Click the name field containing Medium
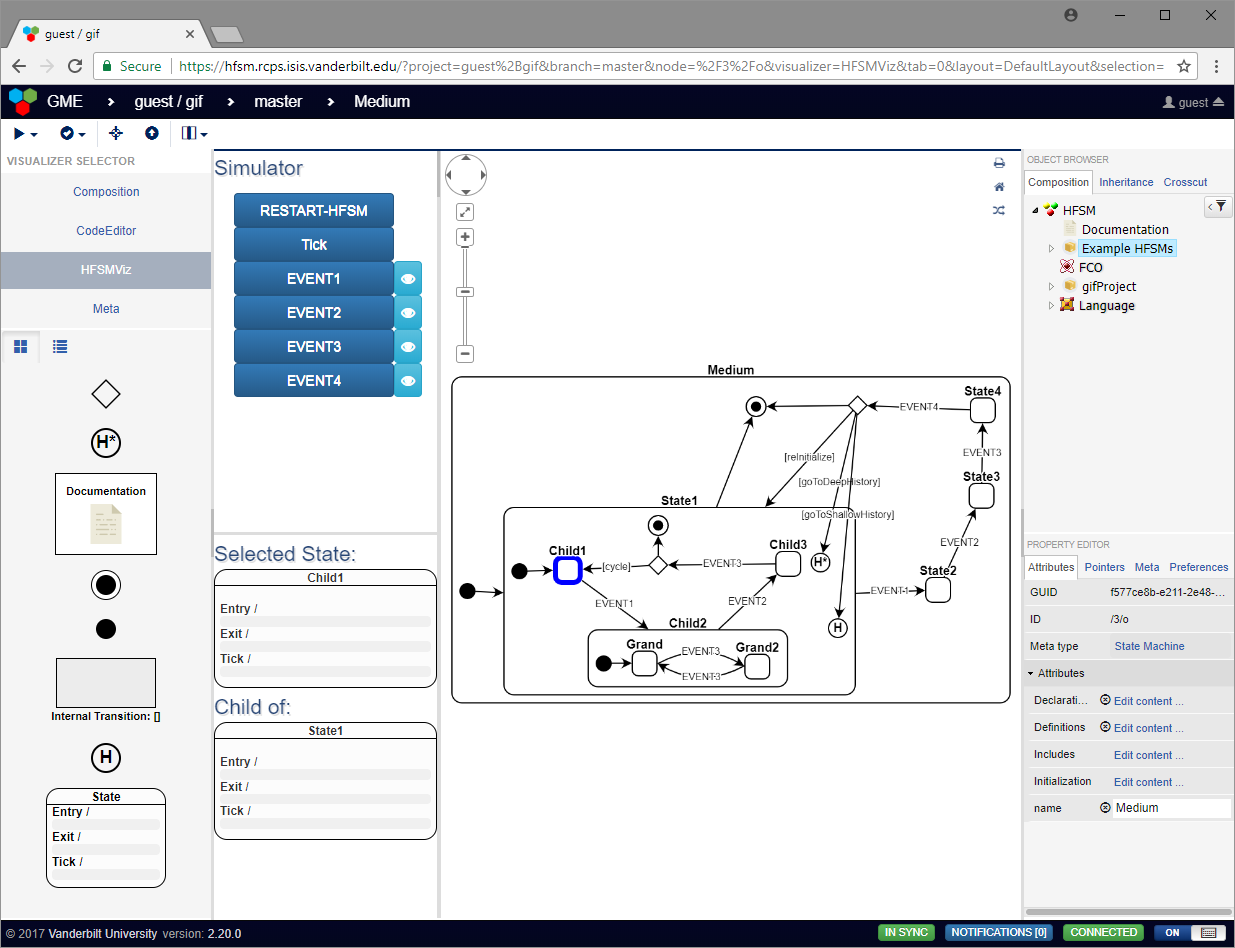The image size is (1235, 948). pos(1171,808)
